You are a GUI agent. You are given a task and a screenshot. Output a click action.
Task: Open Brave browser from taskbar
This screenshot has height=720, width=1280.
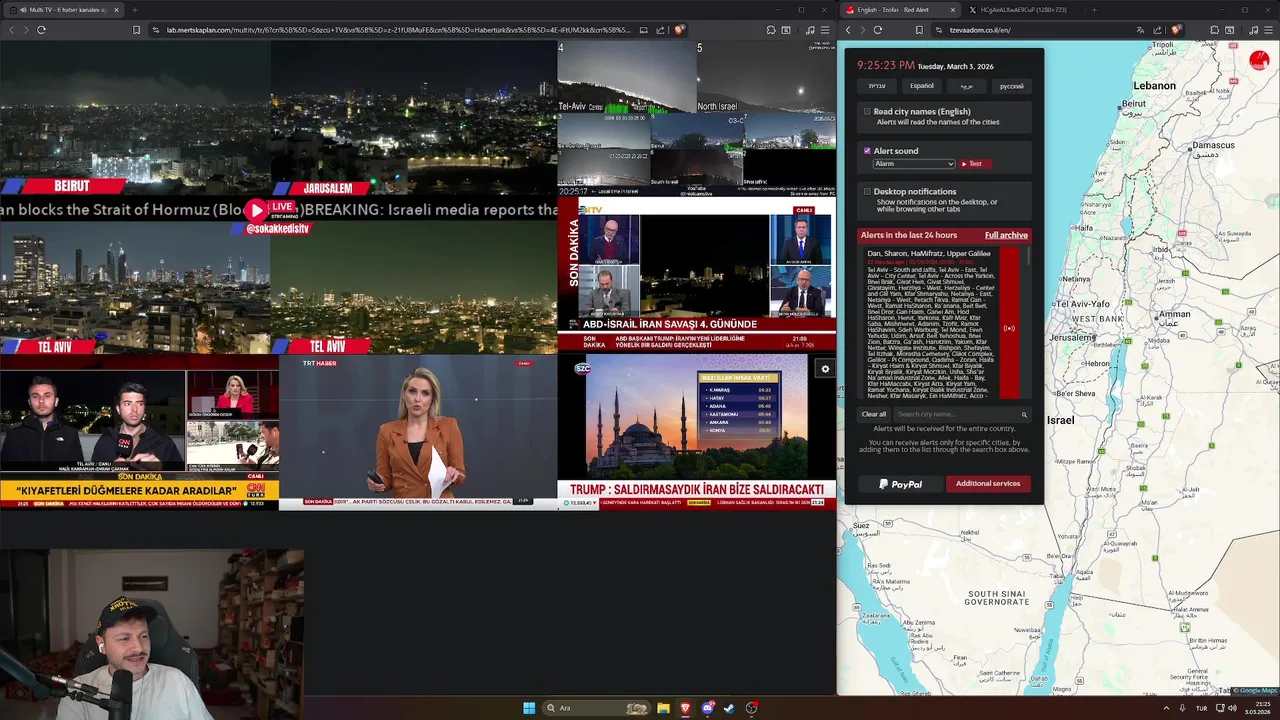coord(685,708)
